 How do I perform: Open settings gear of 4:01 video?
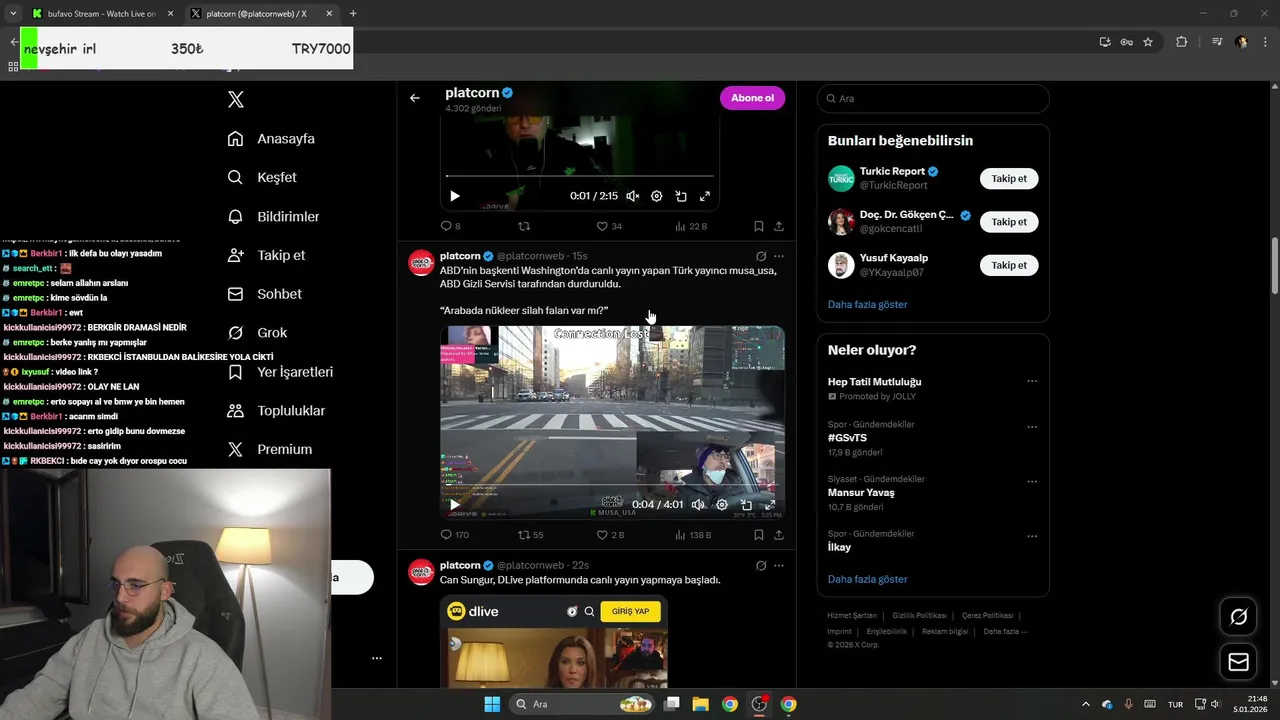(x=722, y=505)
